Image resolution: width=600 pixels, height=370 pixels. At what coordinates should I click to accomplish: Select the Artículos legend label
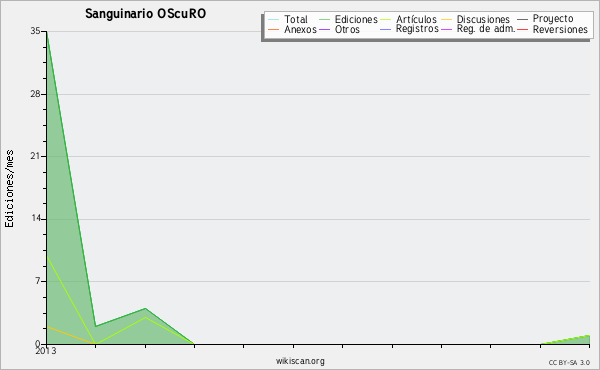(416, 19)
